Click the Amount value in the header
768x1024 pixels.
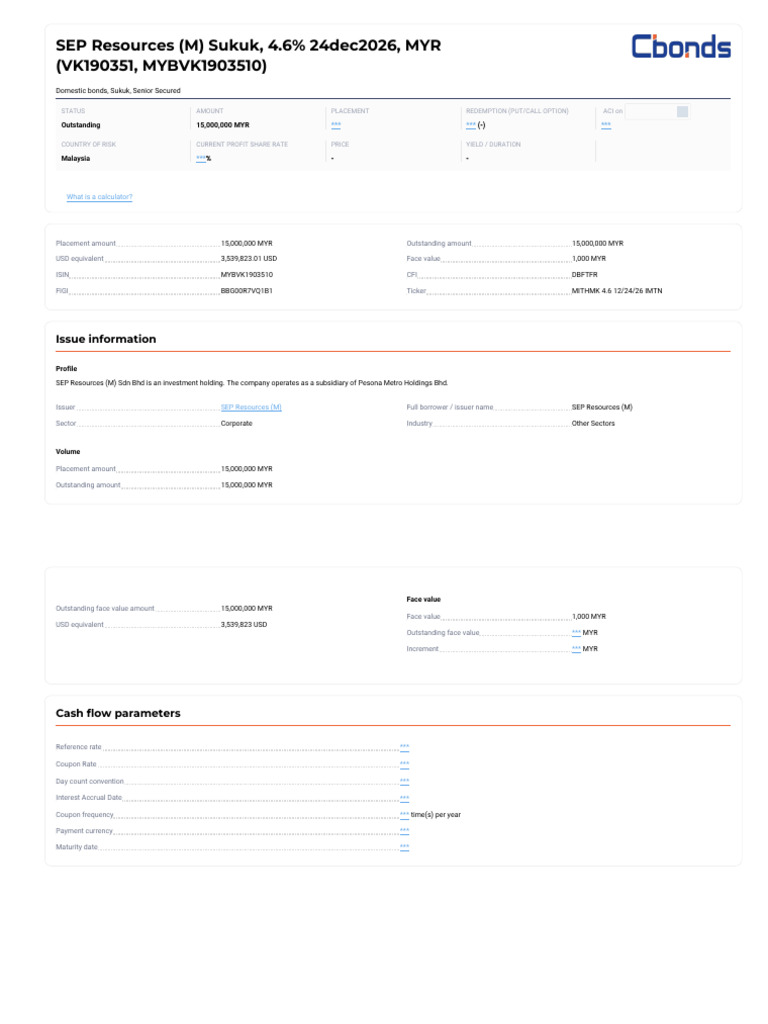pyautogui.click(x=223, y=125)
